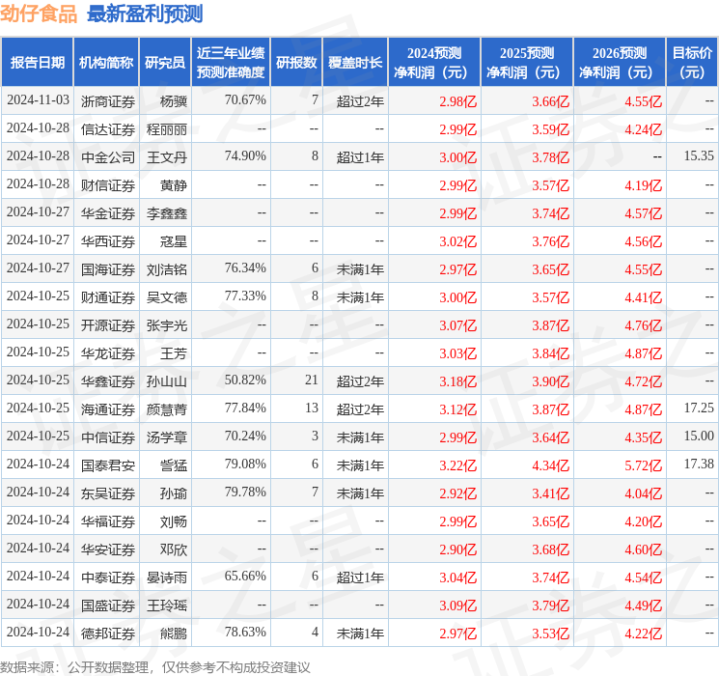Viewport: 719px width, 676px height.
Task: Click 国盛证券 institution cell
Action: (108, 606)
